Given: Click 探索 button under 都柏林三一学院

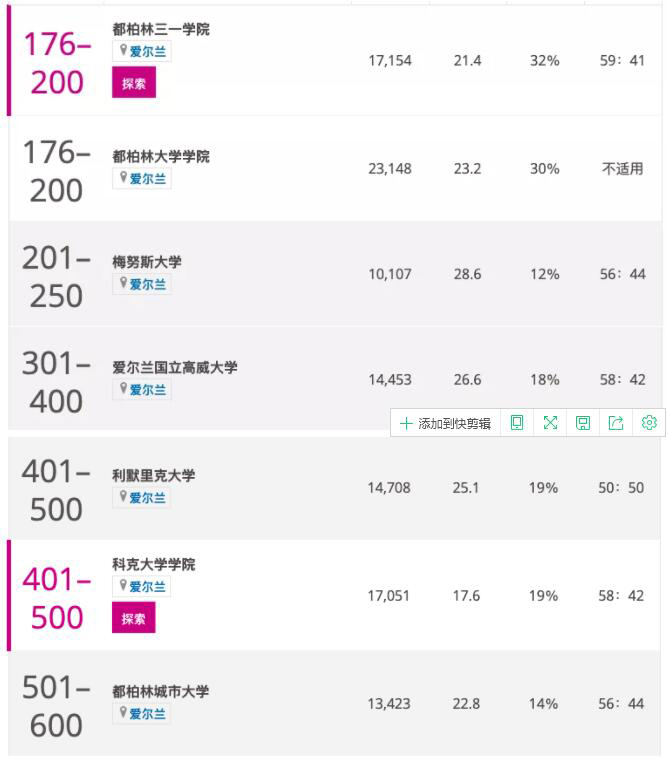Looking at the screenshot, I should tap(134, 84).
